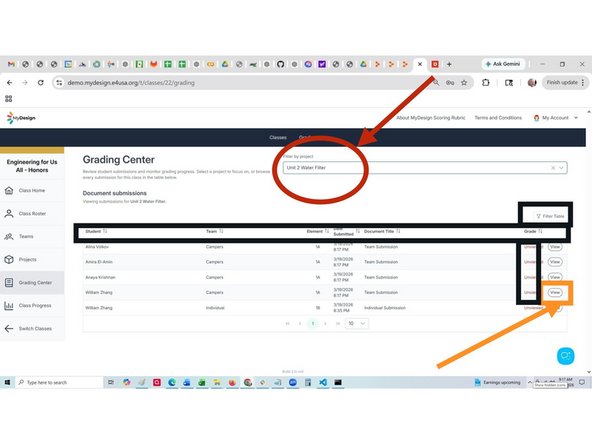592x444 pixels.
Task: Switch to the GitLab fox tab
Action: (x=153, y=64)
